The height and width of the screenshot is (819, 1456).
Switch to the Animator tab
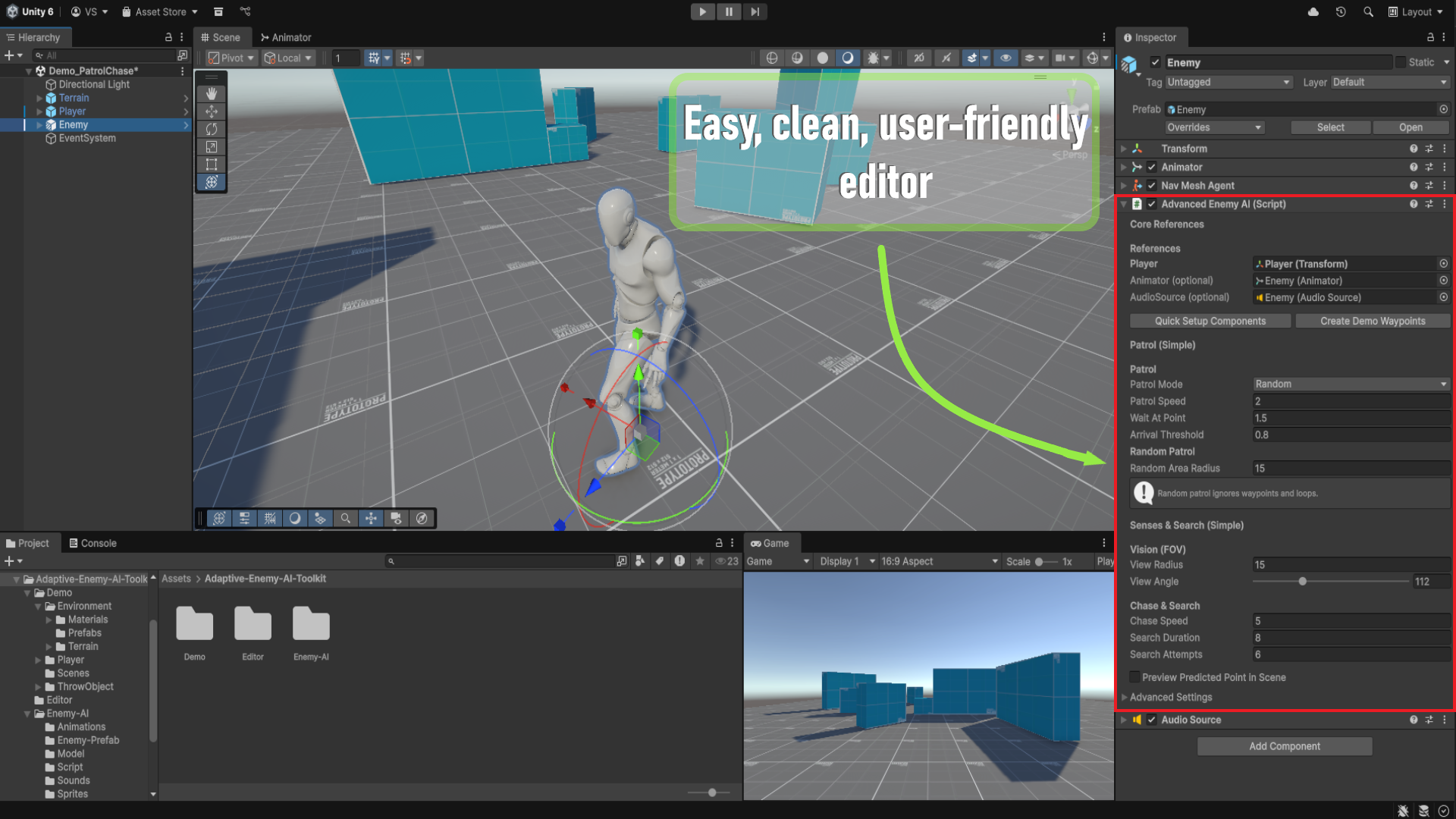coord(286,37)
